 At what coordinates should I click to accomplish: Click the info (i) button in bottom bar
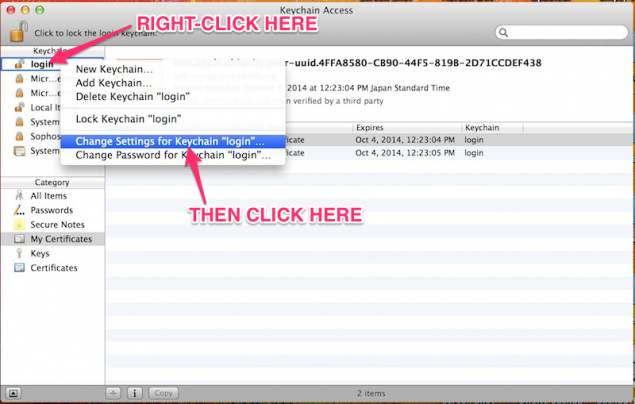135,393
